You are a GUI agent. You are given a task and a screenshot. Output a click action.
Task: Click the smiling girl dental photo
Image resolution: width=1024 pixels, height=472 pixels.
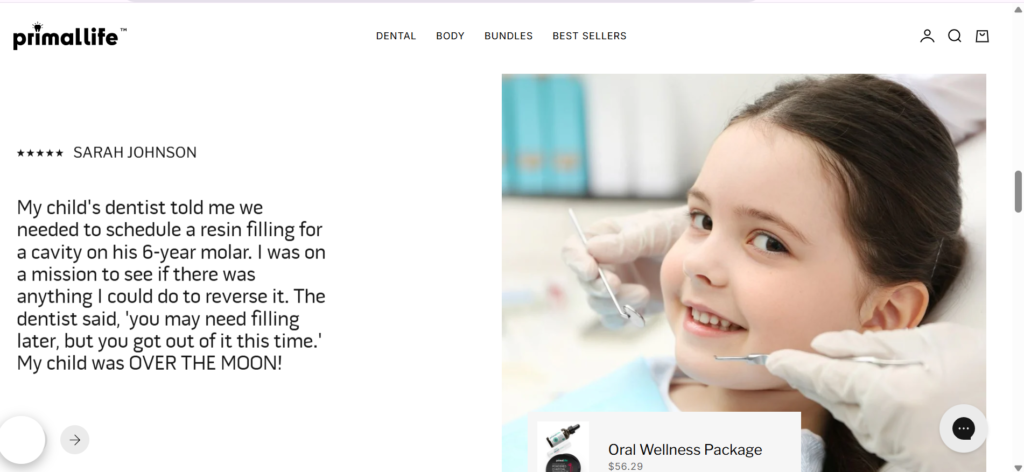point(743,242)
